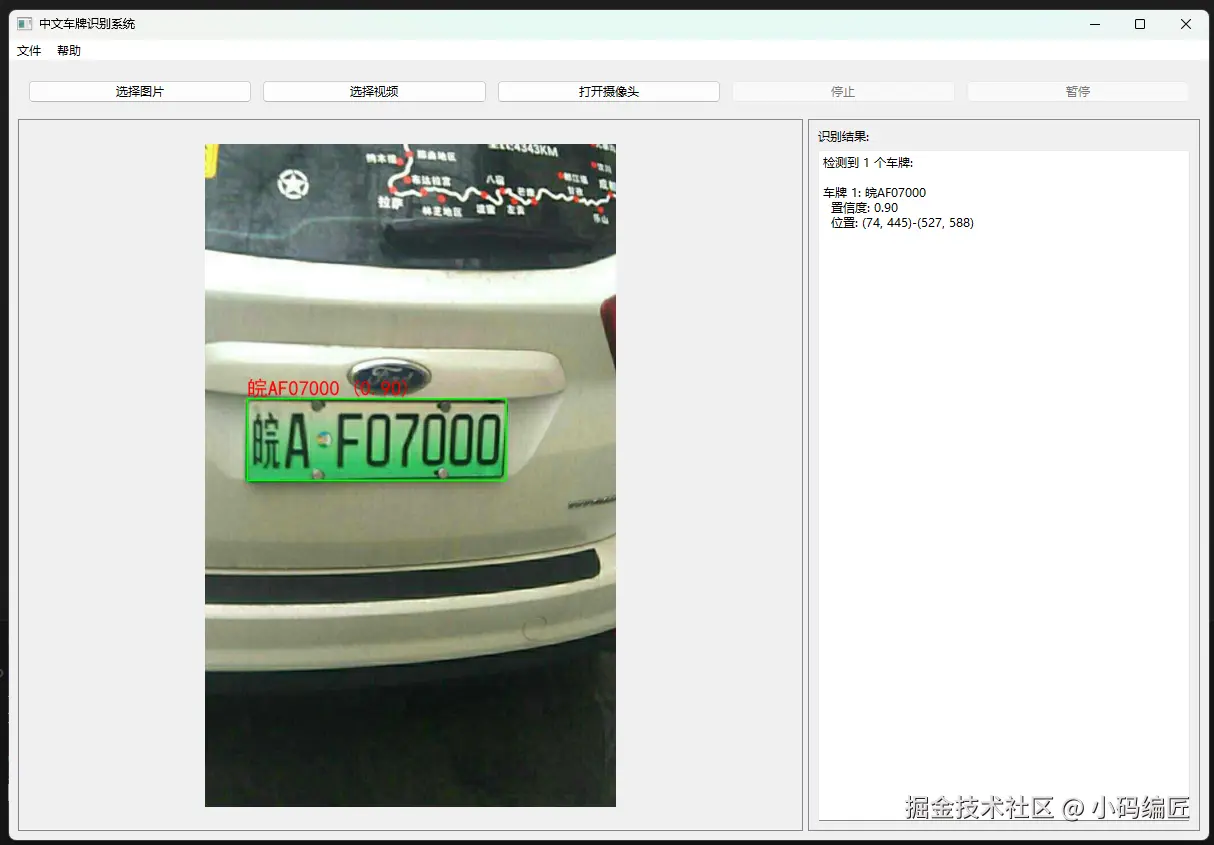This screenshot has height=845, width=1214.
Task: Open the 帮助 menu
Action: pos(68,50)
